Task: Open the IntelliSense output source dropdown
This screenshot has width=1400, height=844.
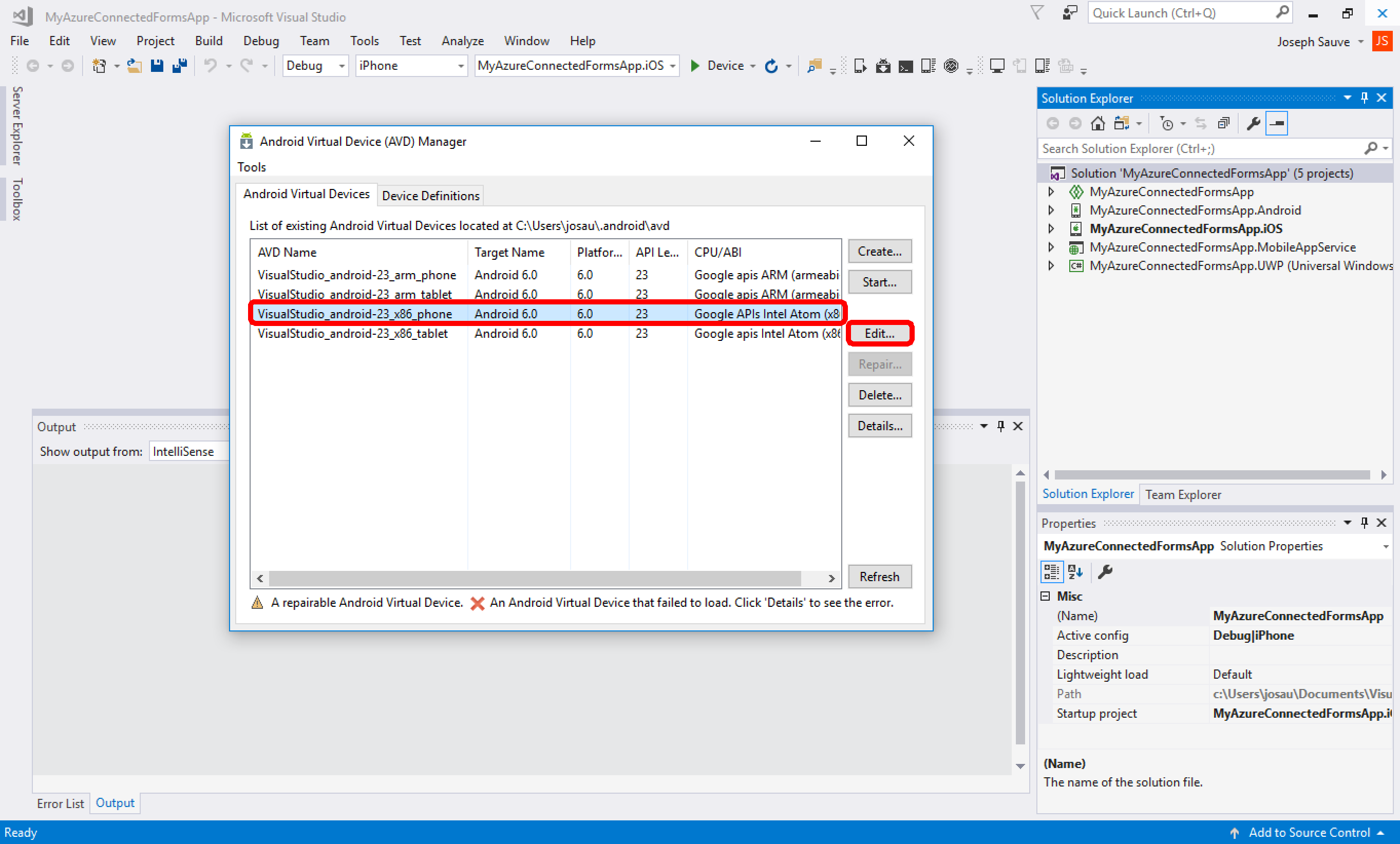Action: (x=189, y=452)
